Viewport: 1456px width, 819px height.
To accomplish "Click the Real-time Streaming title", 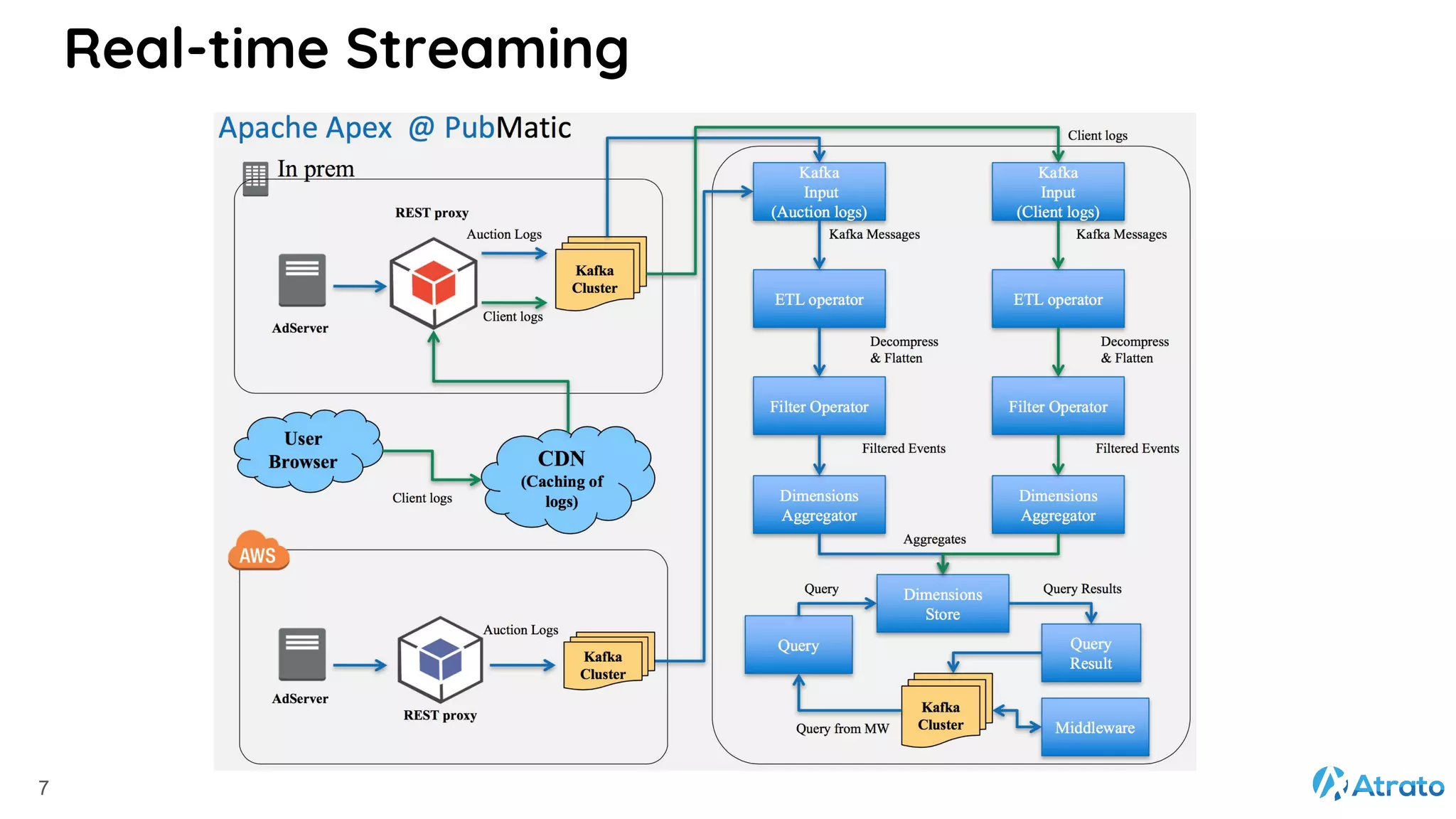I will (x=347, y=49).
